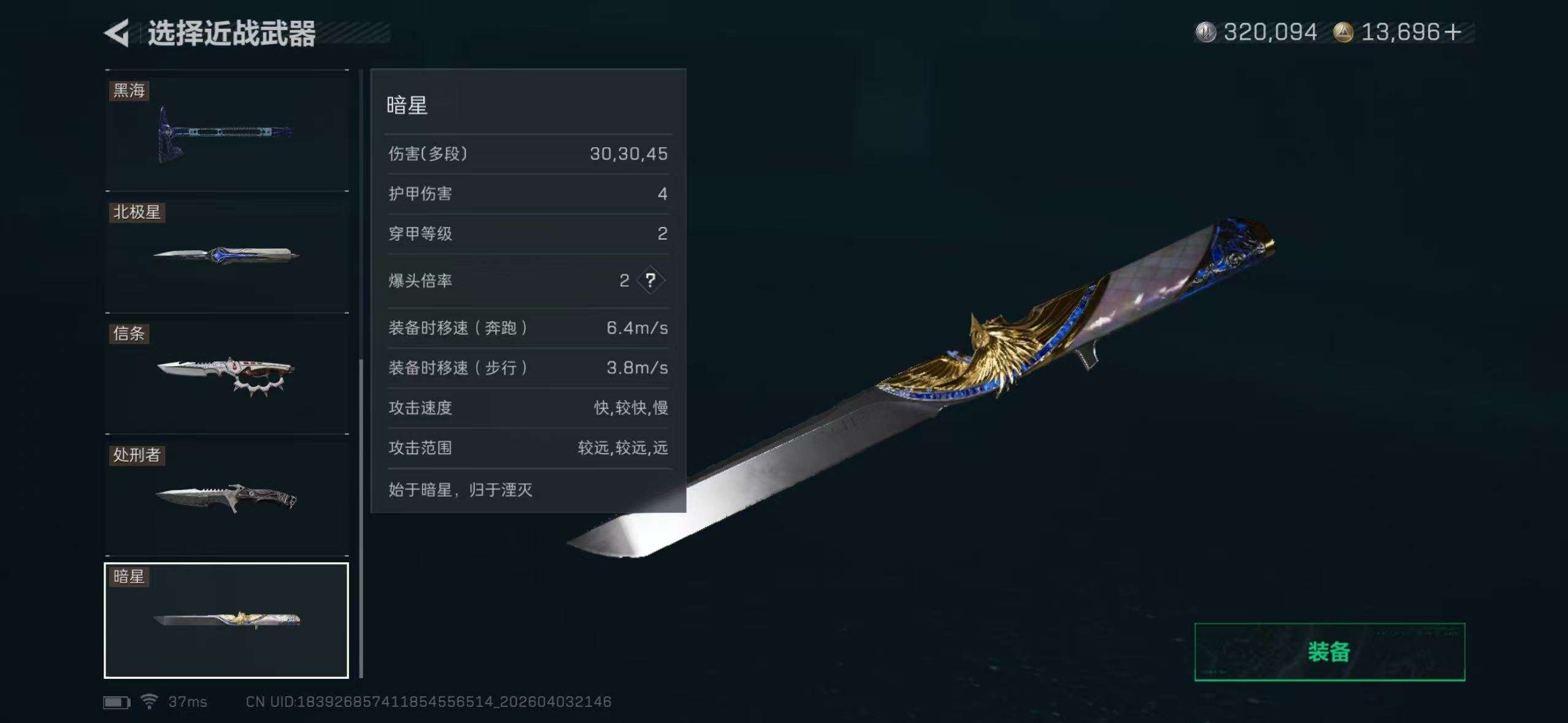
Task: Select the 黑海 axe weapon
Action: click(x=226, y=130)
